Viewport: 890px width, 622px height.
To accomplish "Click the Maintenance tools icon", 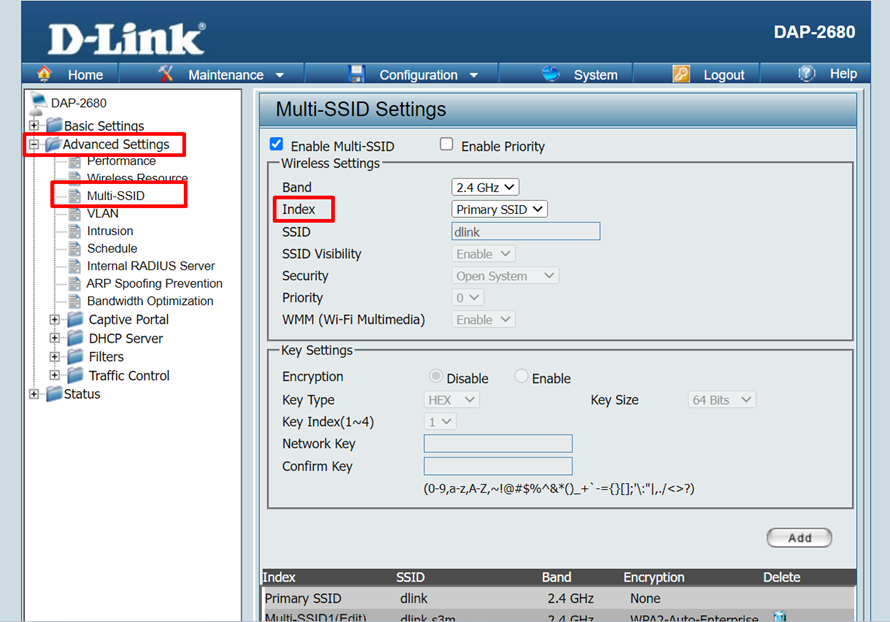I will tap(166, 73).
